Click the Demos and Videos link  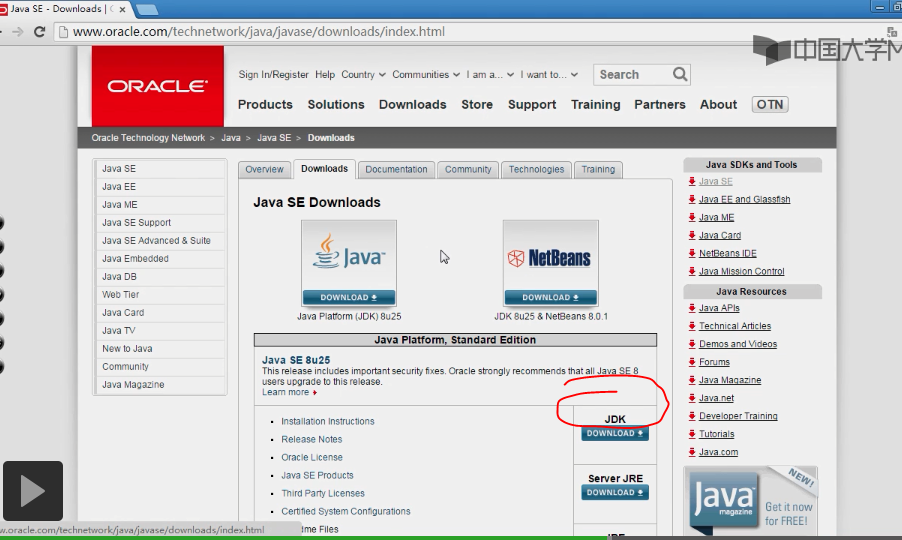coord(737,344)
